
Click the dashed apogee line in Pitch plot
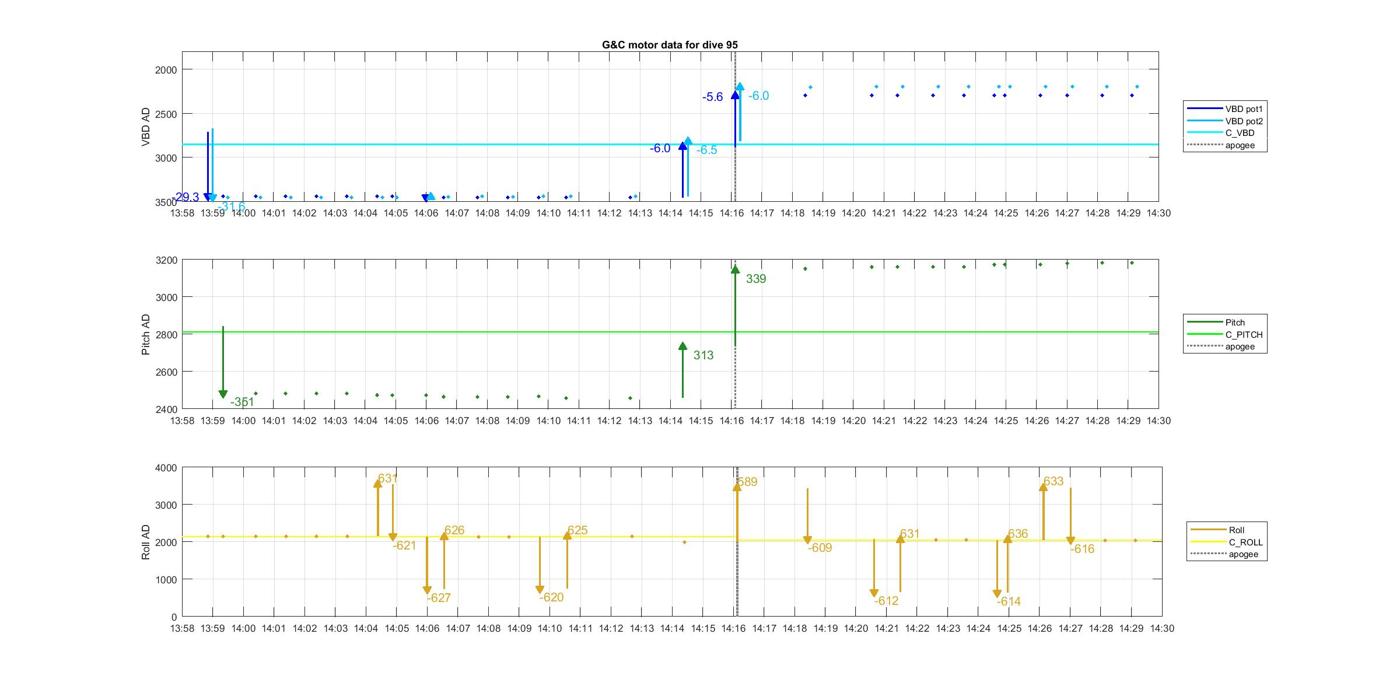(x=736, y=335)
